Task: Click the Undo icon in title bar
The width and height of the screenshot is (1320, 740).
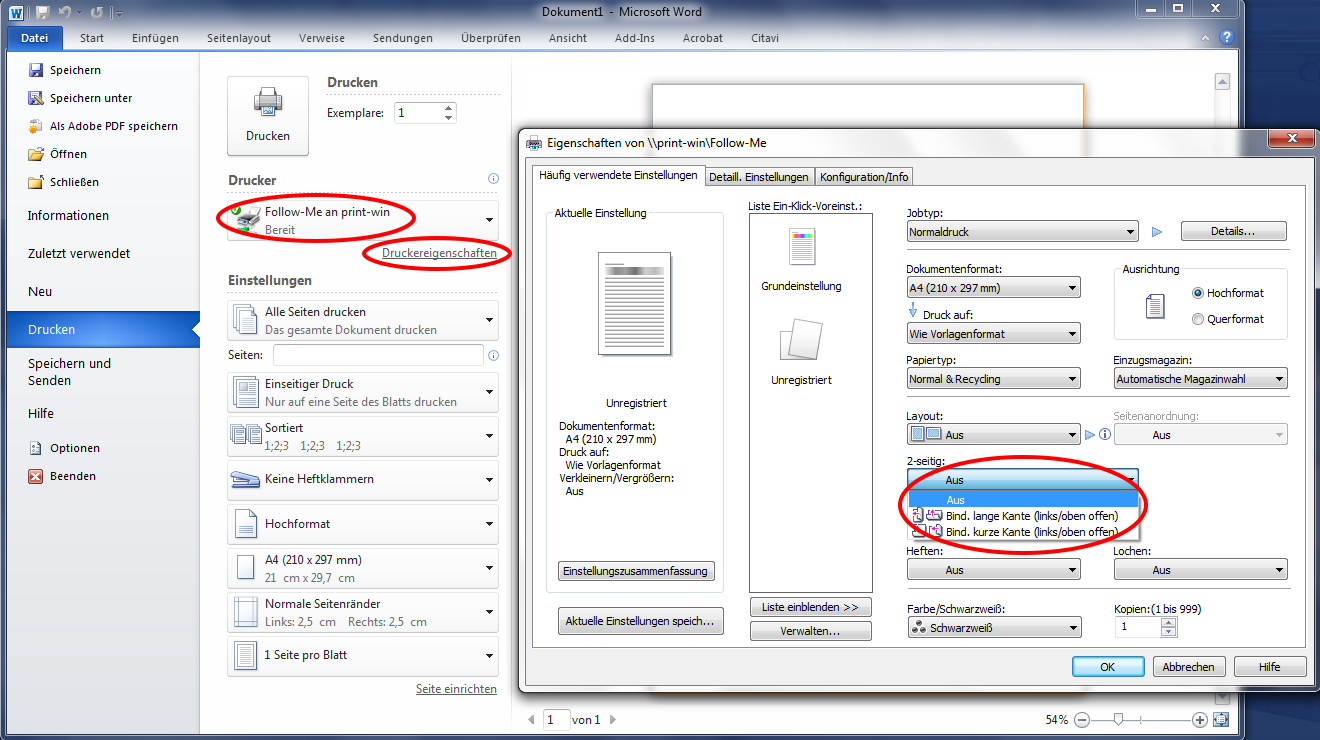Action: click(x=64, y=12)
